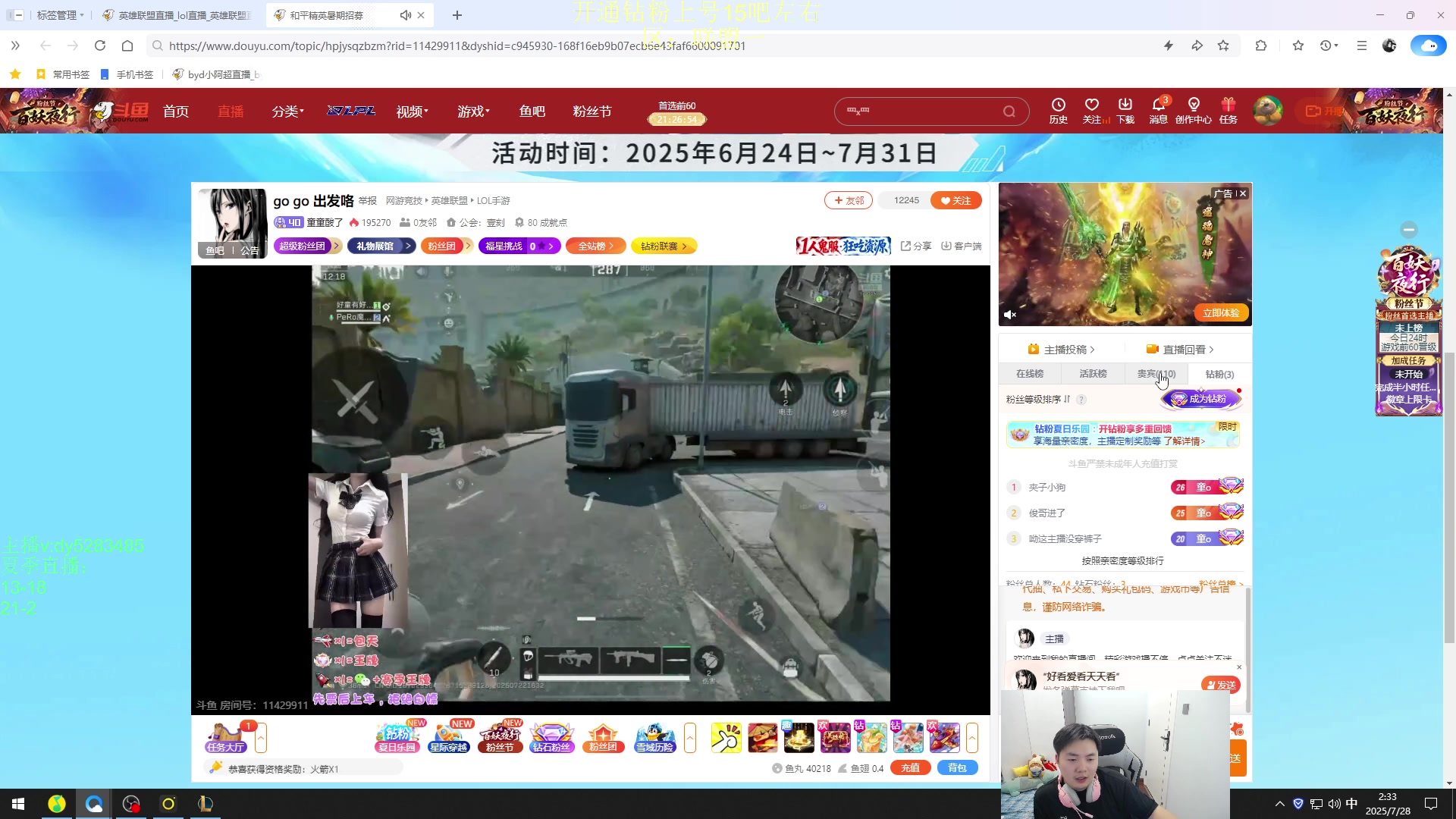The height and width of the screenshot is (819, 1456).
Task: Click the browser home button
Action: click(x=127, y=45)
